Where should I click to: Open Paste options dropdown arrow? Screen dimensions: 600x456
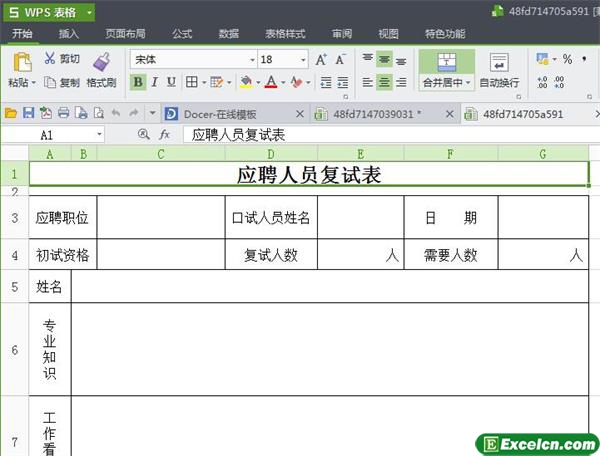[34, 83]
